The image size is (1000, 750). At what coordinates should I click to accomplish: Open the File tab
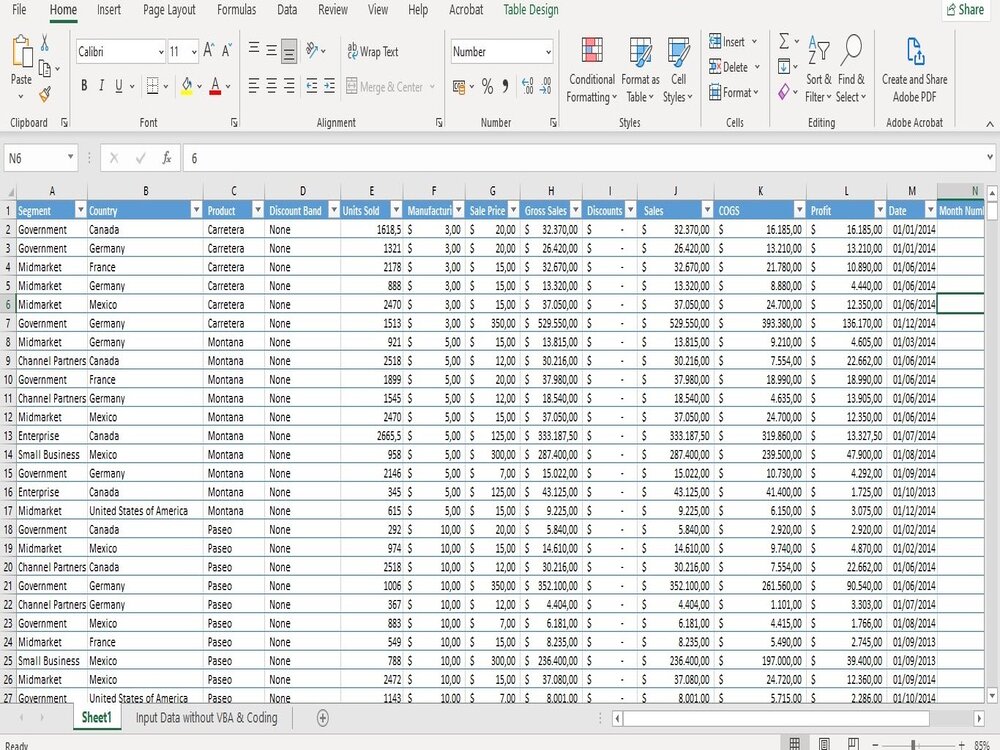(x=19, y=10)
